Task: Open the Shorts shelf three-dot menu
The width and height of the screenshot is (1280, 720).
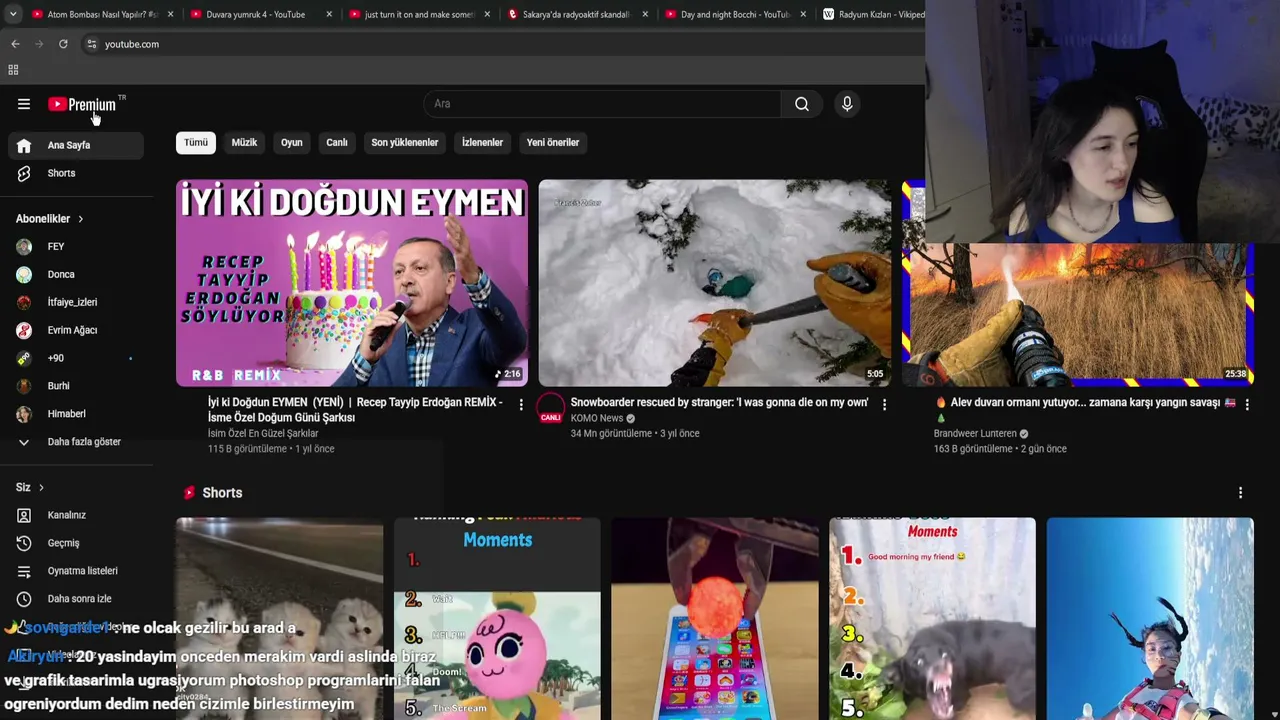Action: point(1240,493)
